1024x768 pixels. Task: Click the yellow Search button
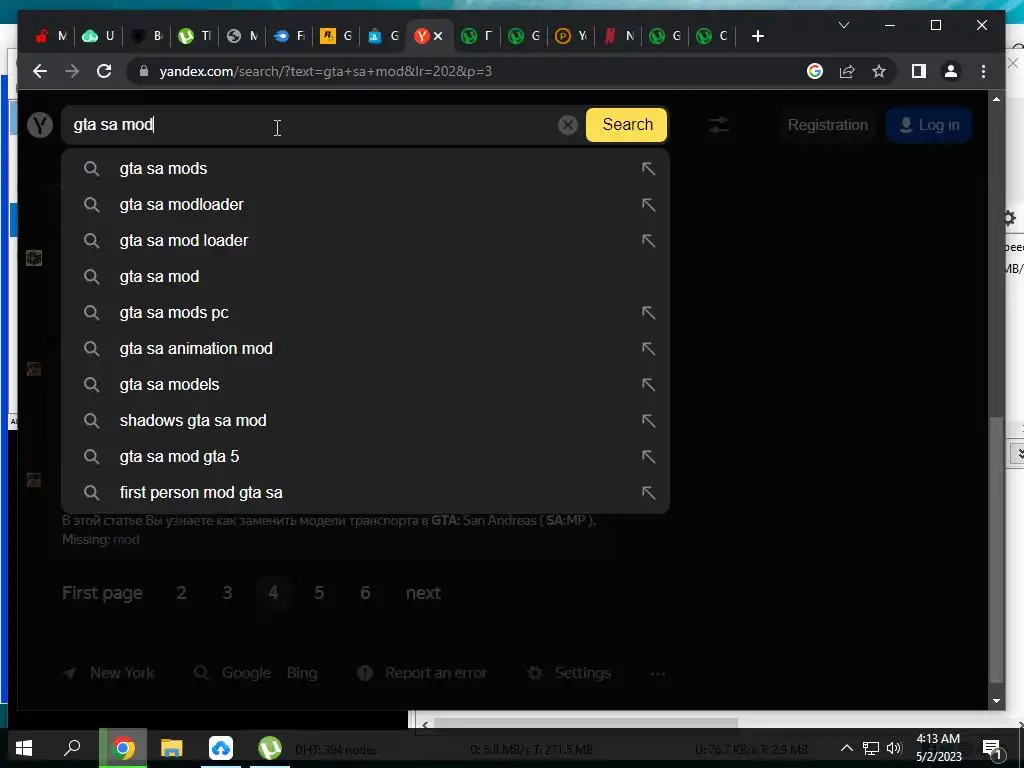(x=627, y=125)
